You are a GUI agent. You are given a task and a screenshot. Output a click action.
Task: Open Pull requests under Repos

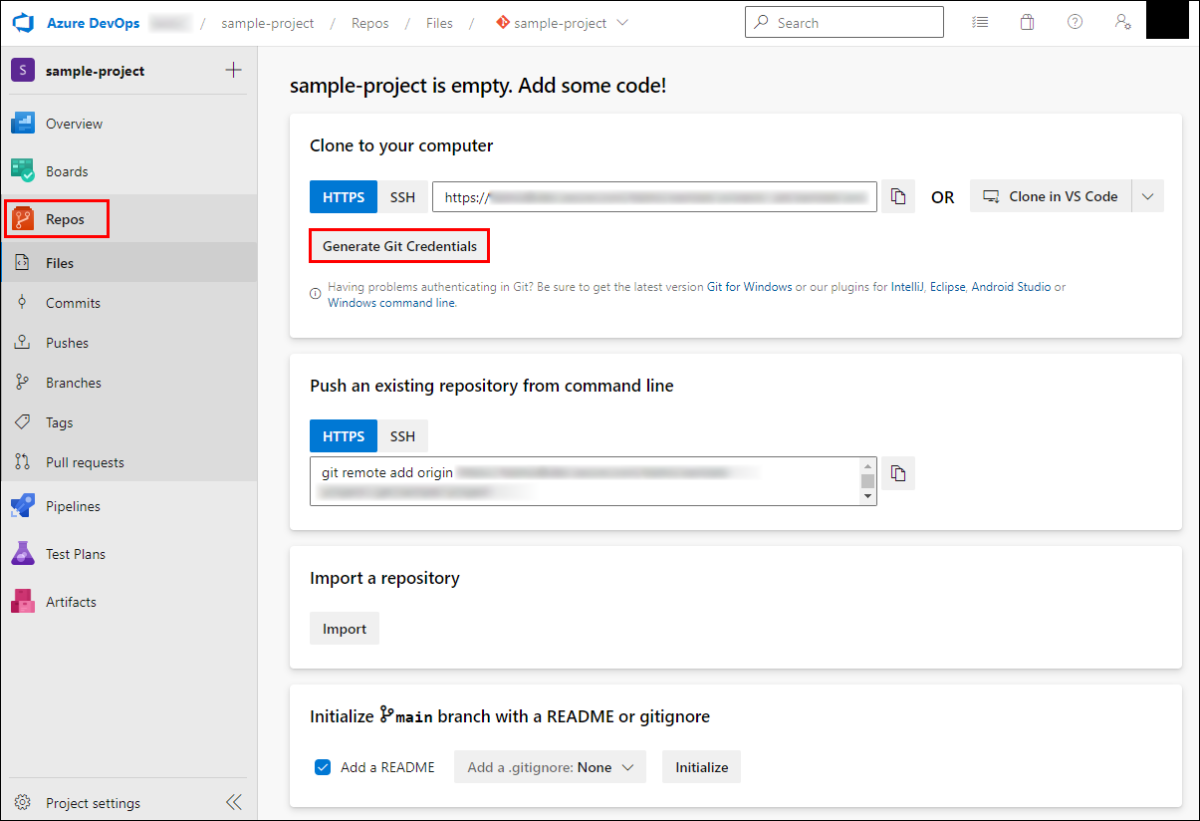pos(128,463)
